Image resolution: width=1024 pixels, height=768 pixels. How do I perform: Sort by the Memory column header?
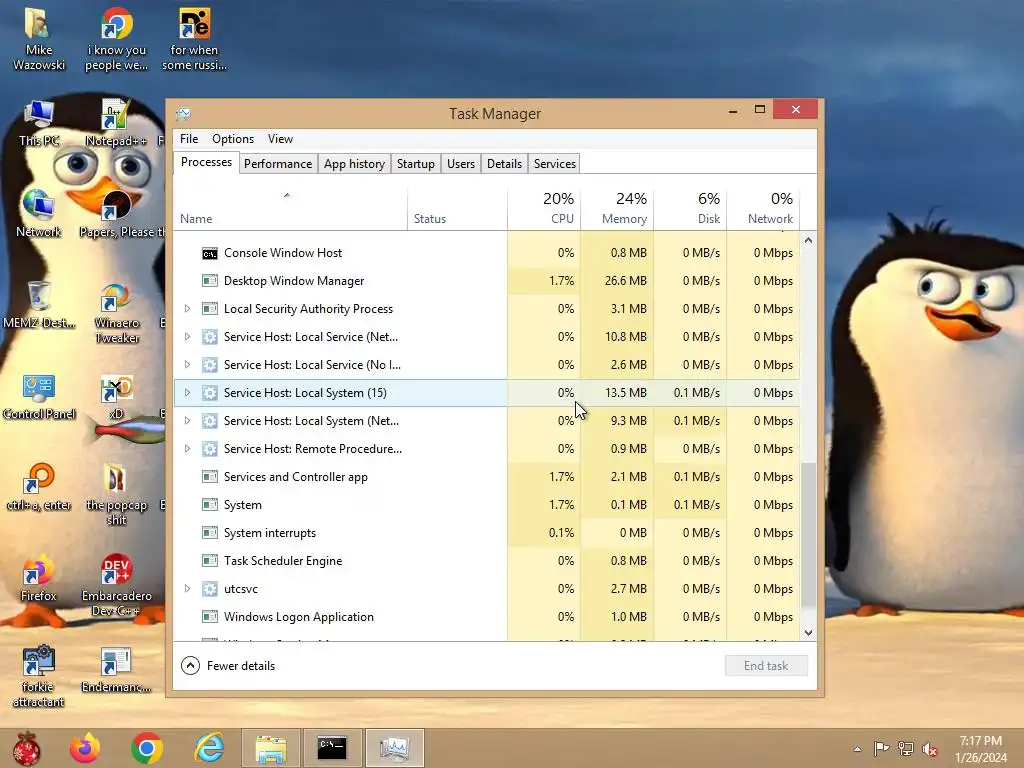coord(617,209)
